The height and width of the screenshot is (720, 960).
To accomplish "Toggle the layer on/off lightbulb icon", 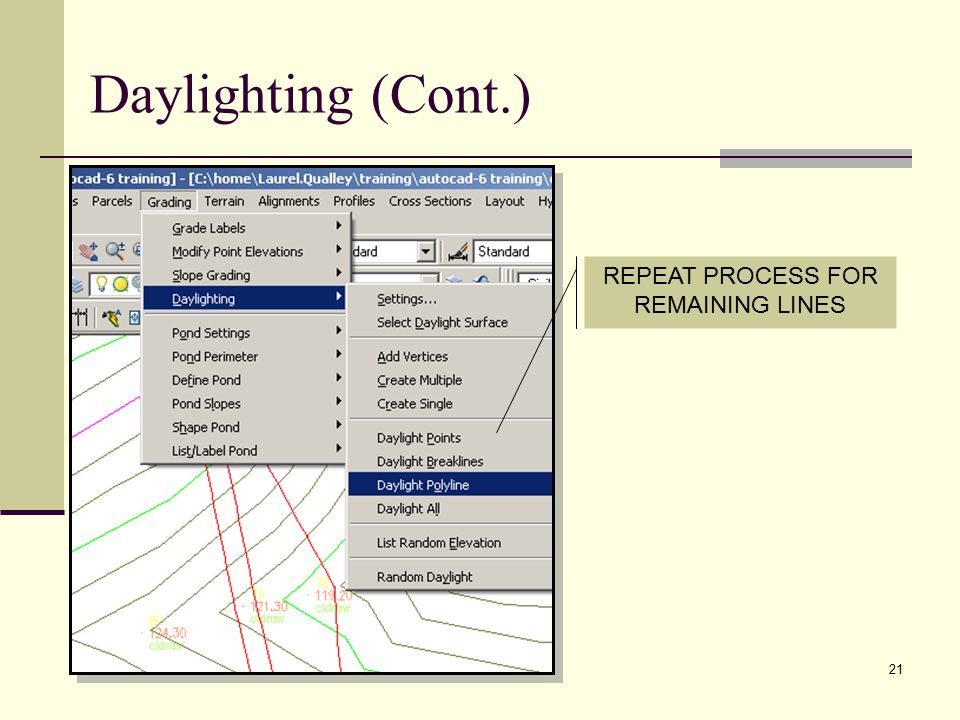I will coord(102,284).
